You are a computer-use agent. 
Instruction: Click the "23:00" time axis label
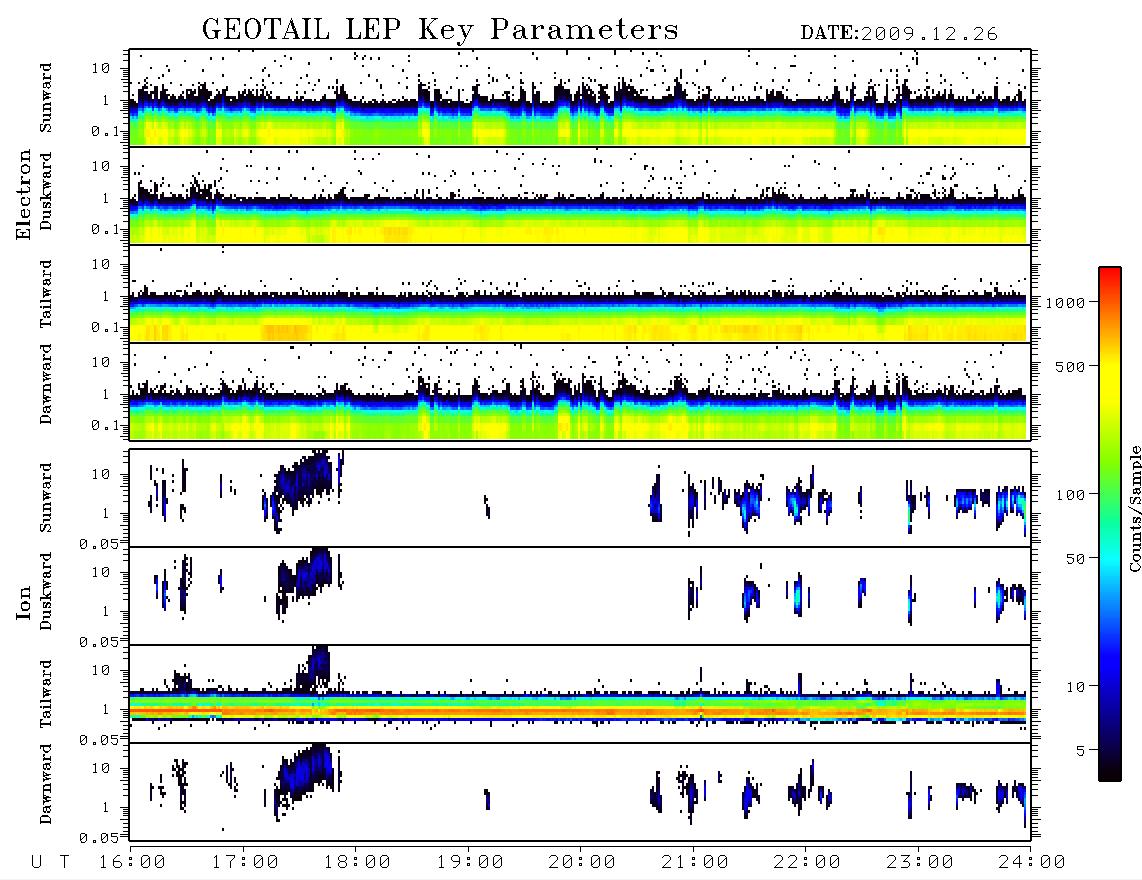point(920,862)
